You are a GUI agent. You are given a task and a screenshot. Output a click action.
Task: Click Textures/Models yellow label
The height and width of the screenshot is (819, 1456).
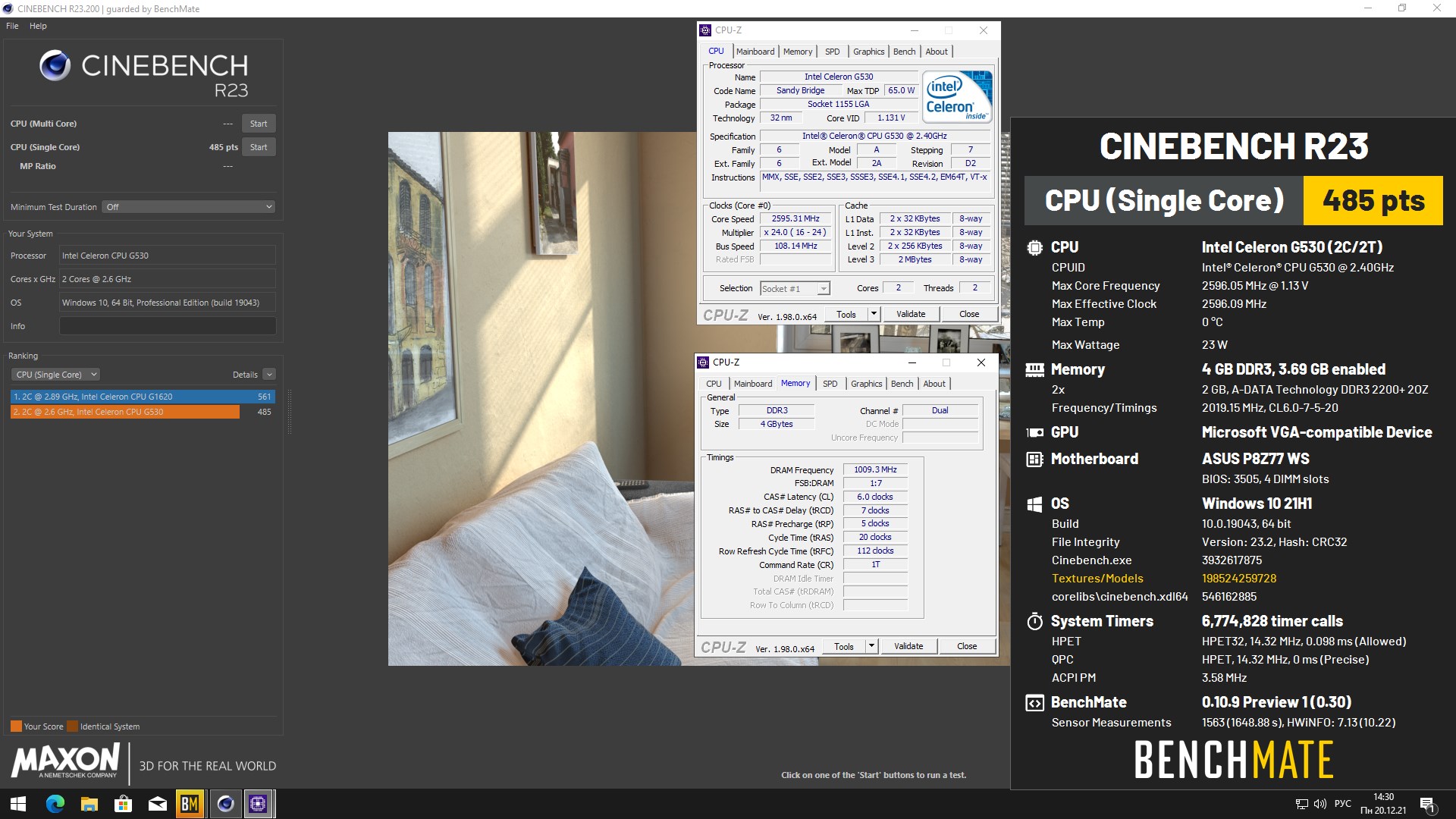tap(1097, 579)
